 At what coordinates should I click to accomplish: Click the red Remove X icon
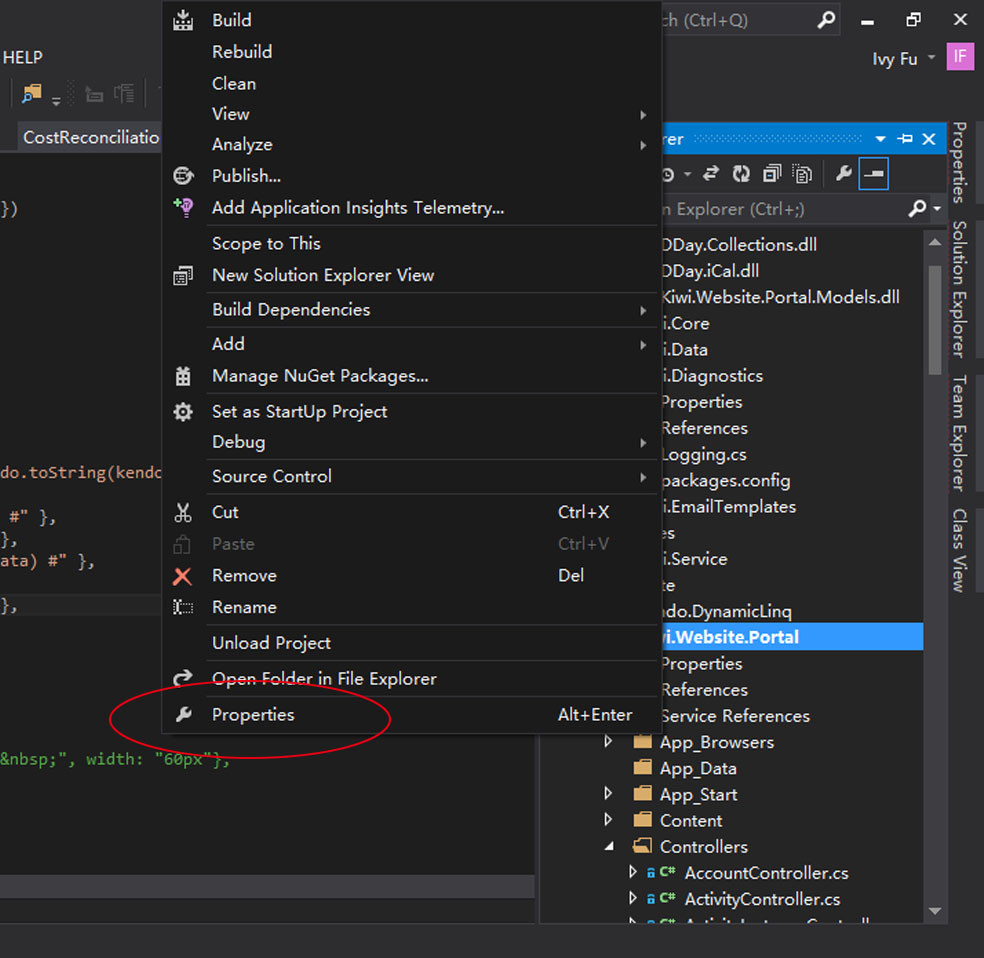click(183, 576)
